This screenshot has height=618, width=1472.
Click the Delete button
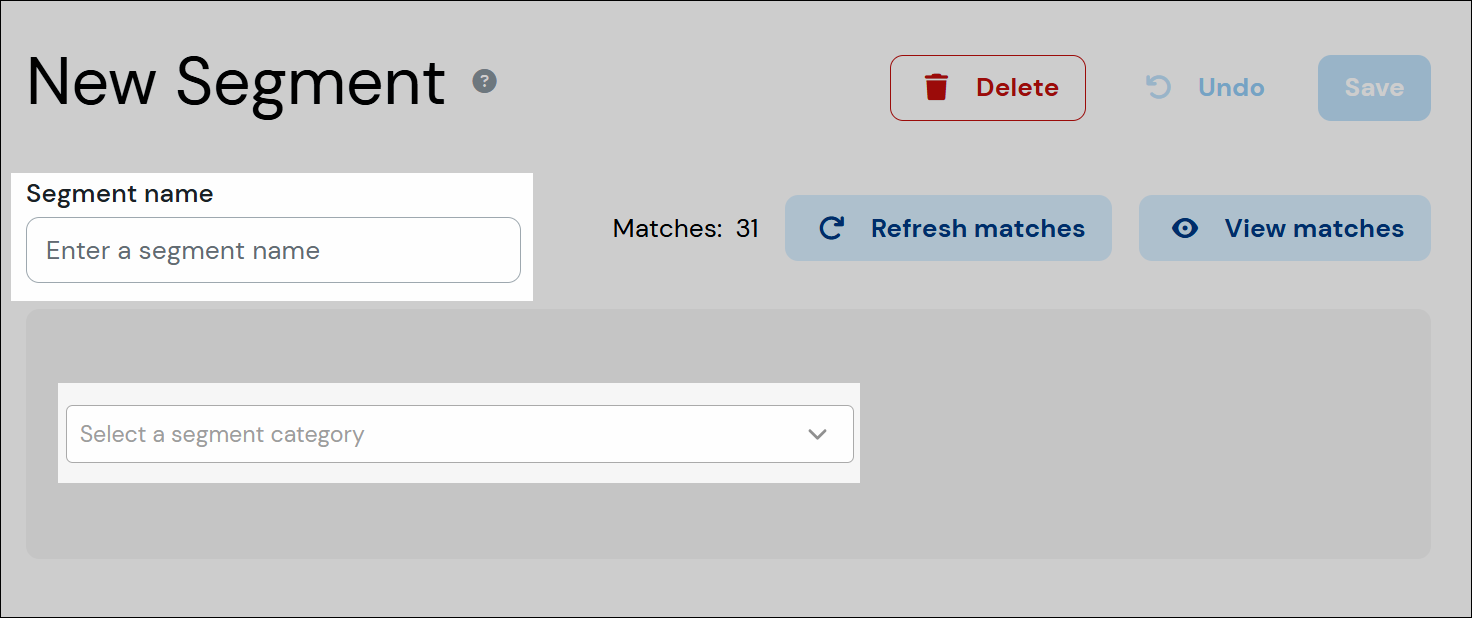(988, 87)
